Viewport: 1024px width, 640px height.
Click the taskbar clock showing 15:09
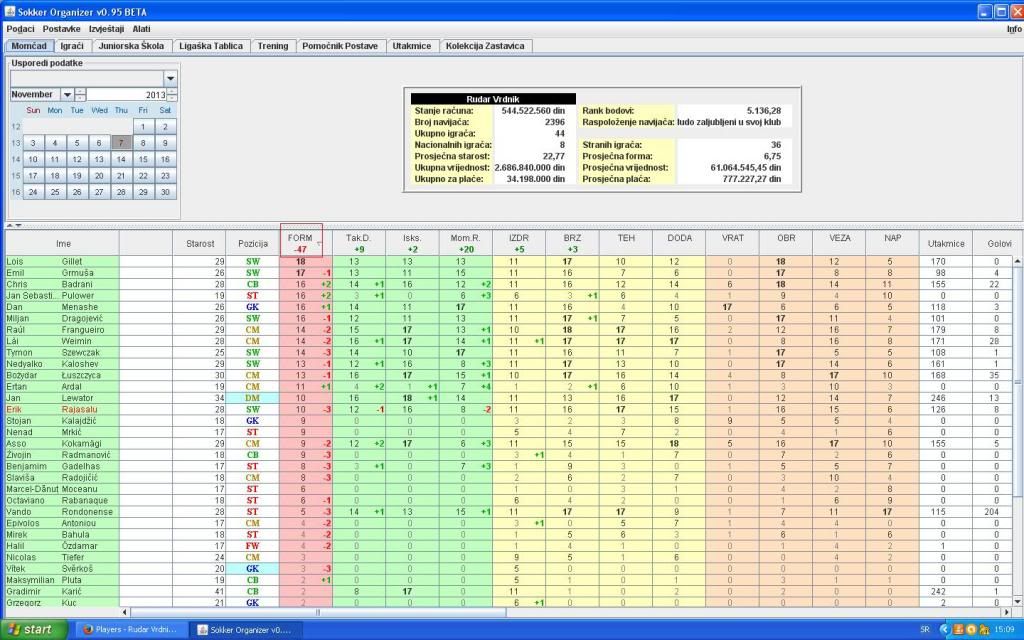click(x=1004, y=630)
